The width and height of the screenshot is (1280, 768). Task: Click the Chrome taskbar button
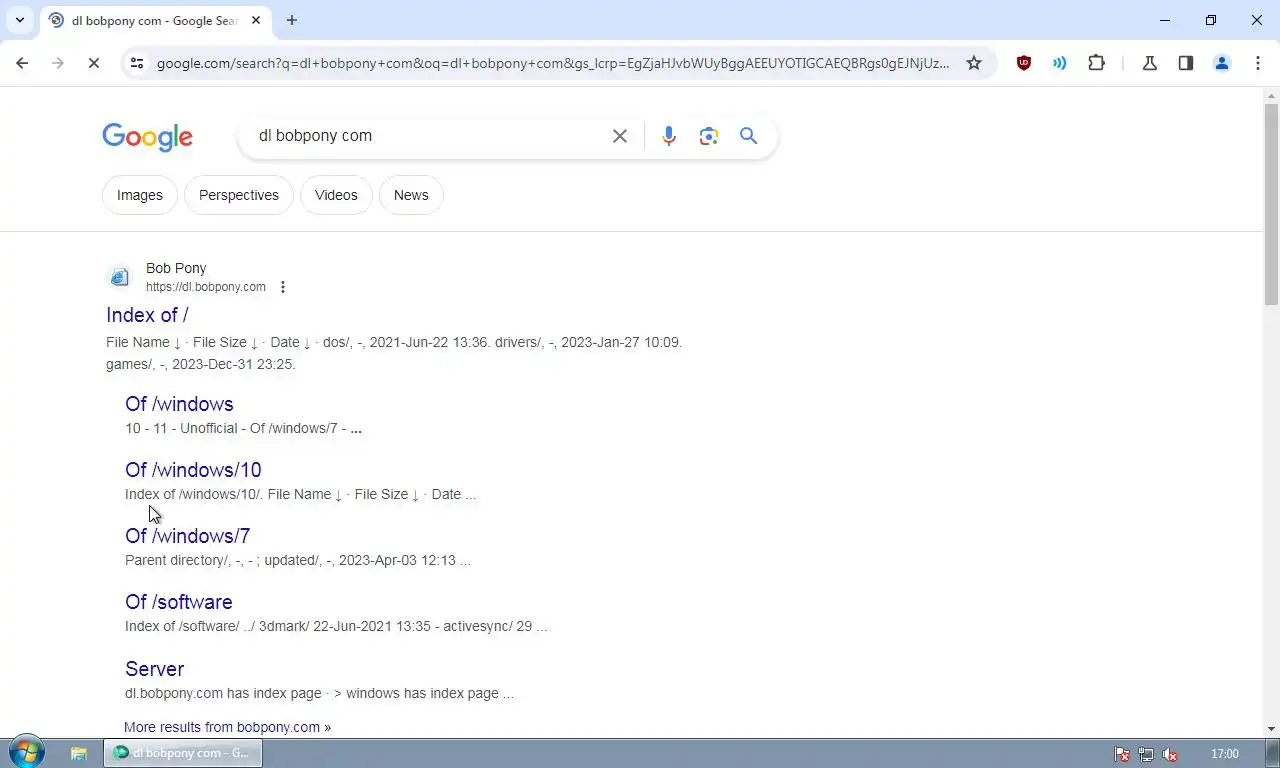click(183, 753)
